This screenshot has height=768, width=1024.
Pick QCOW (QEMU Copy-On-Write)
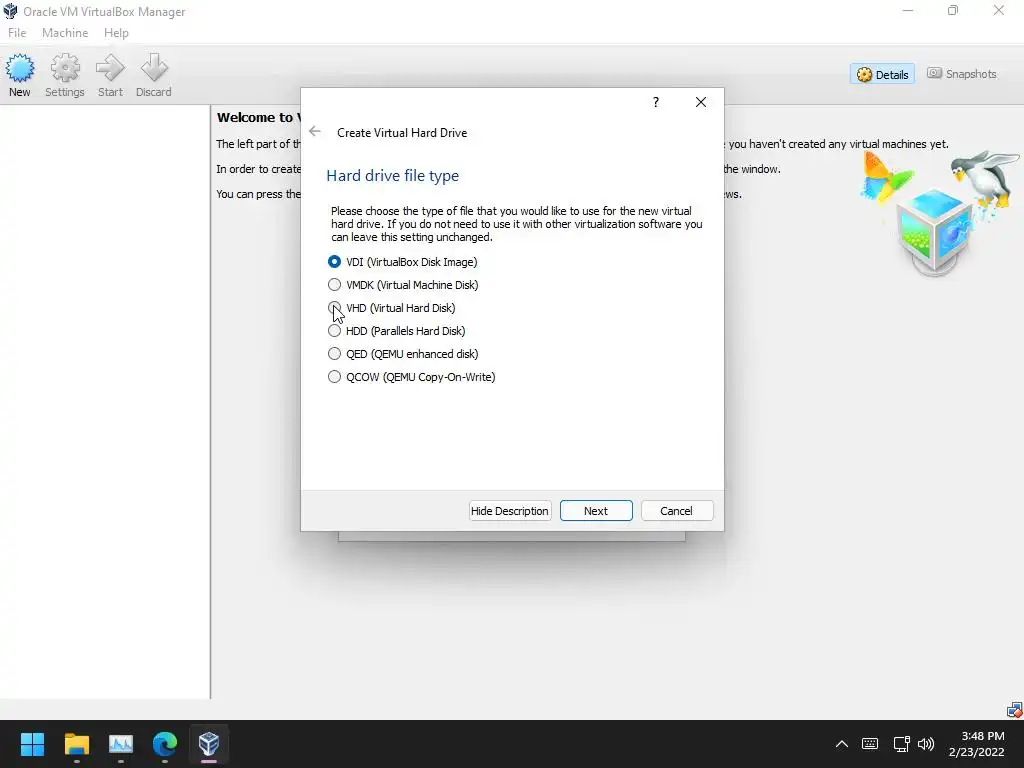pyautogui.click(x=411, y=377)
